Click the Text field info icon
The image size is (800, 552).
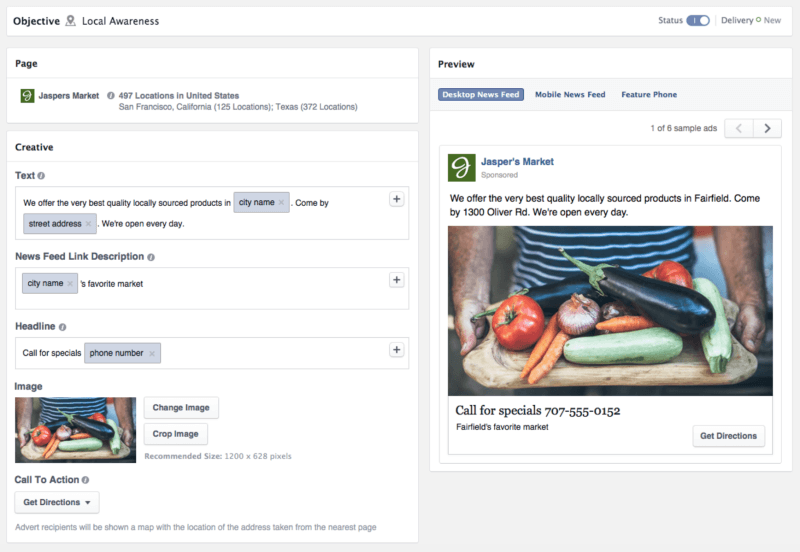[x=42, y=176]
